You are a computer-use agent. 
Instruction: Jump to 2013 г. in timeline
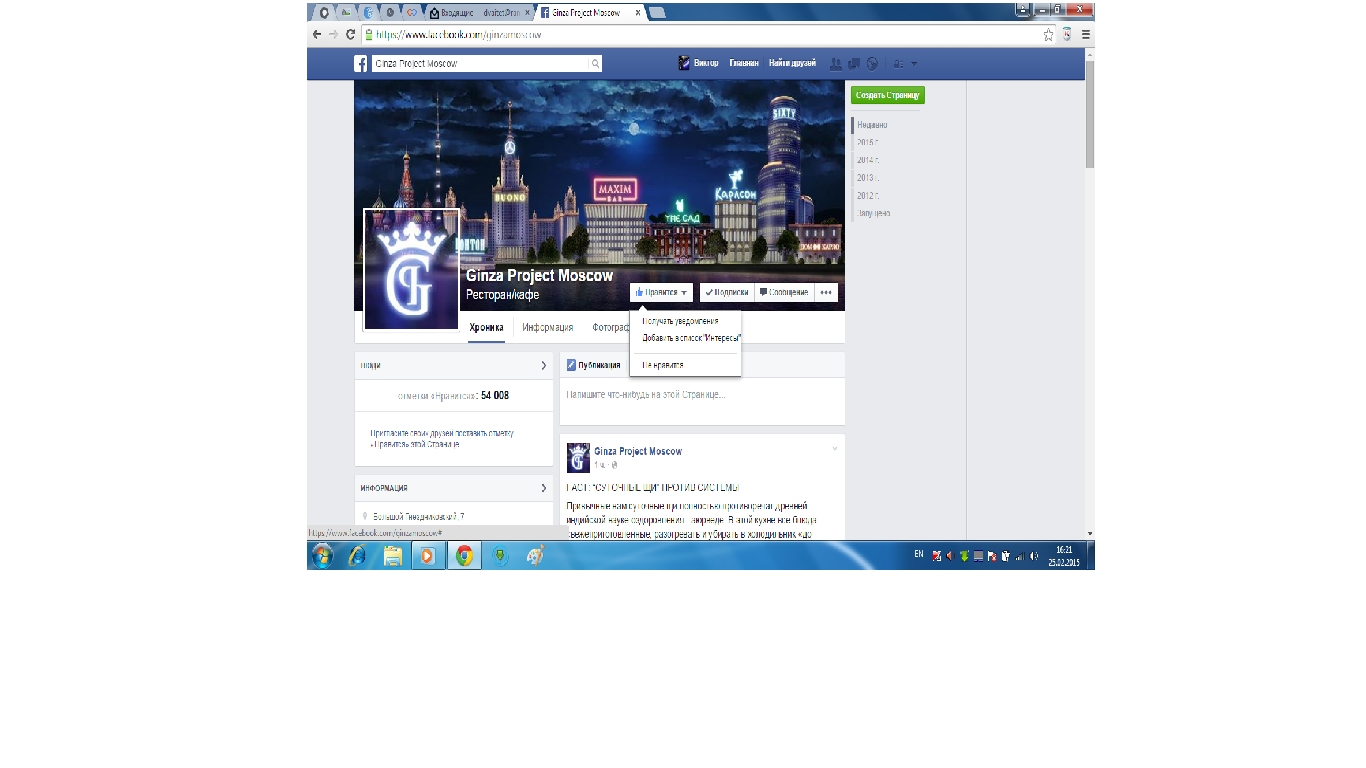coord(867,178)
